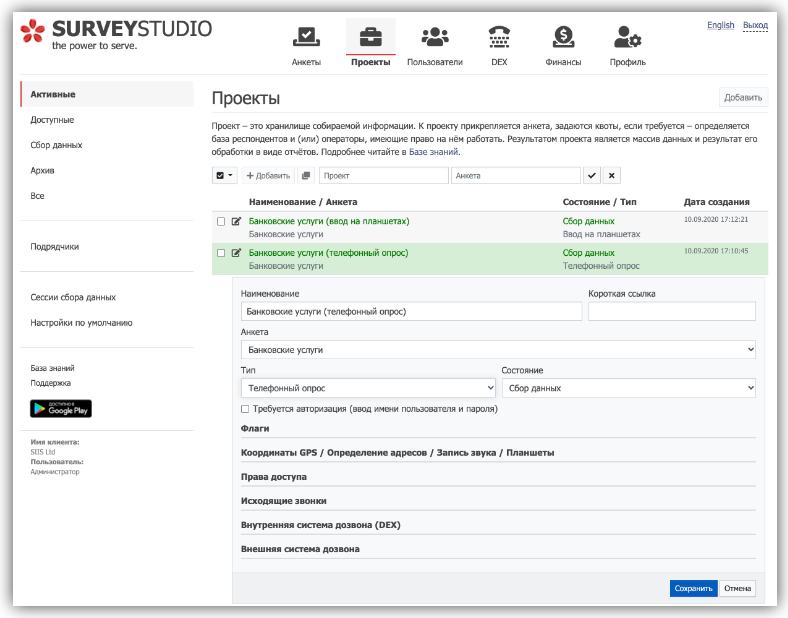Click the Состояние / Тип column header

(599, 202)
